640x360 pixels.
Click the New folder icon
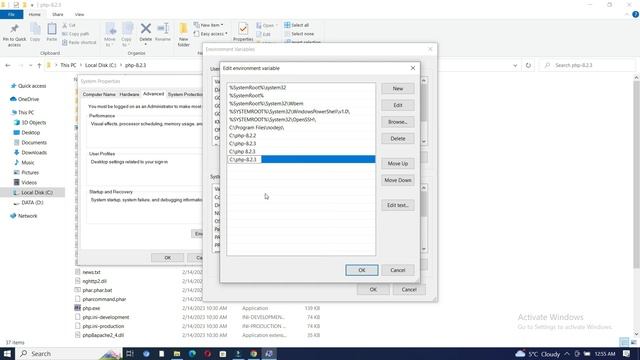coord(184,34)
